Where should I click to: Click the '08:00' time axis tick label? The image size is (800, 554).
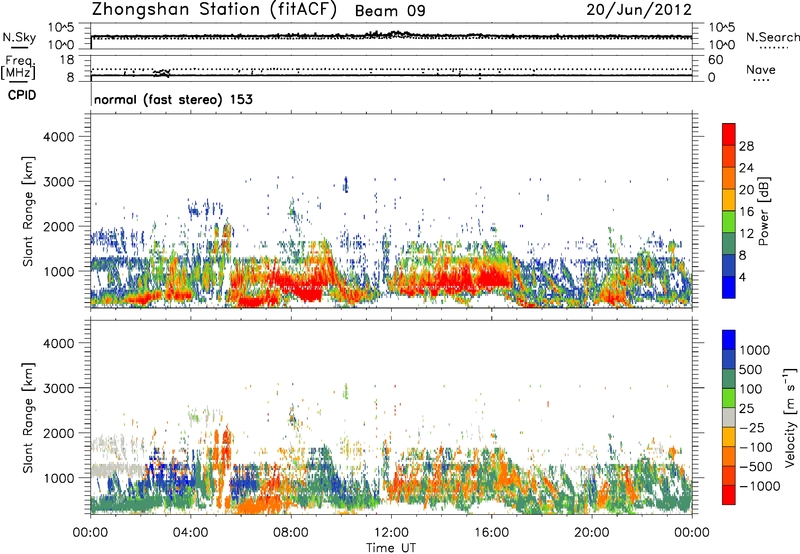point(291,533)
